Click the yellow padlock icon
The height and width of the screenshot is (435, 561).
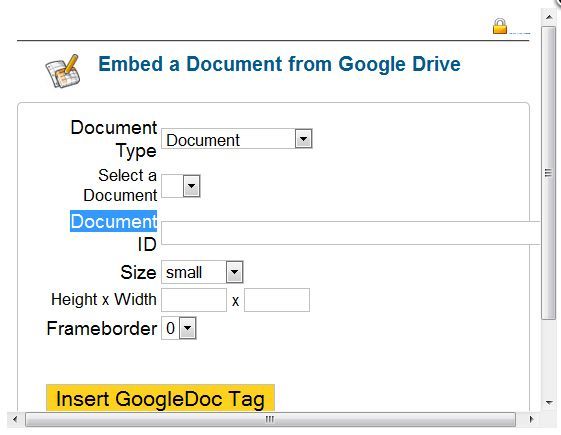(500, 26)
